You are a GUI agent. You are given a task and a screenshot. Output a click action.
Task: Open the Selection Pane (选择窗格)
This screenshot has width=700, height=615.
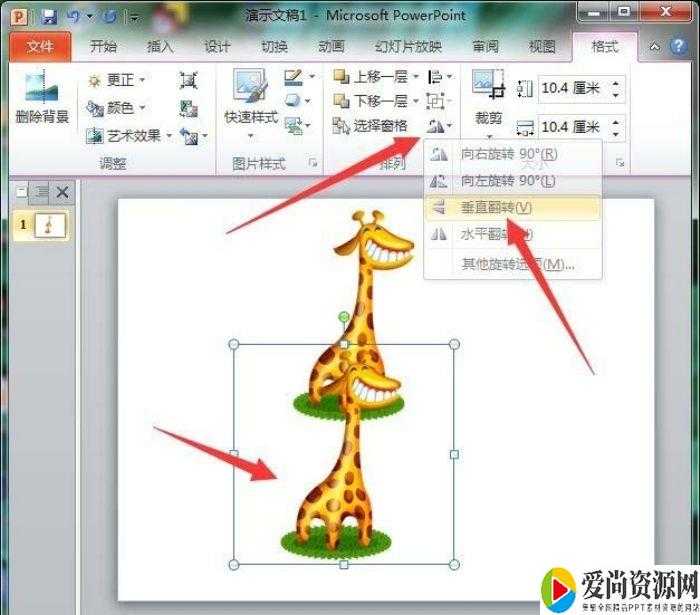pos(370,126)
